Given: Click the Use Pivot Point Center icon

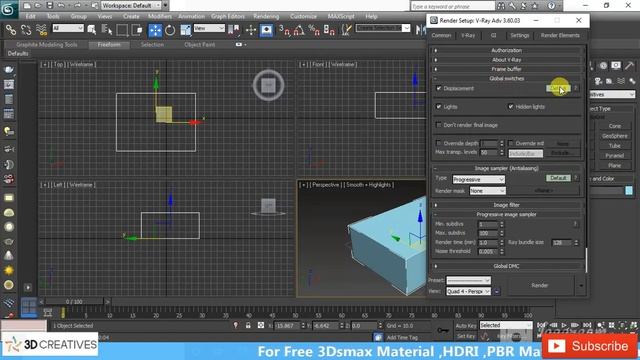Looking at the screenshot, I should click(x=234, y=30).
